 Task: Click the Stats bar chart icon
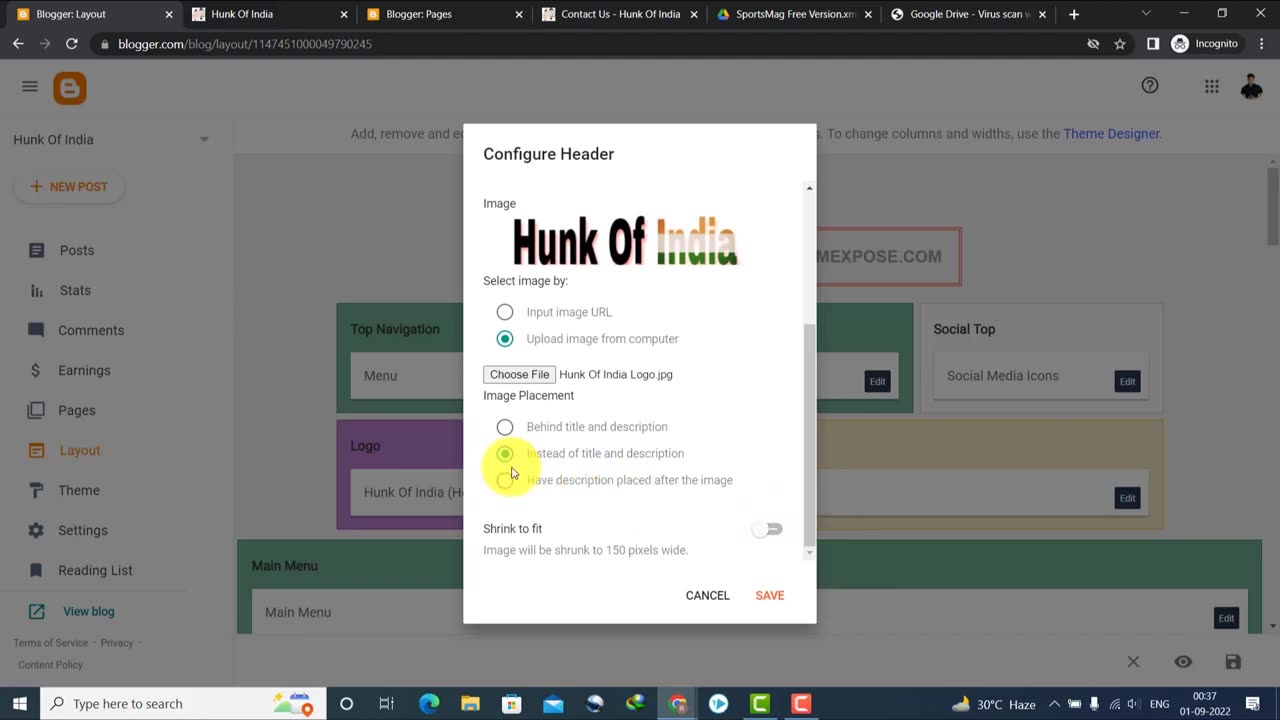[36, 290]
